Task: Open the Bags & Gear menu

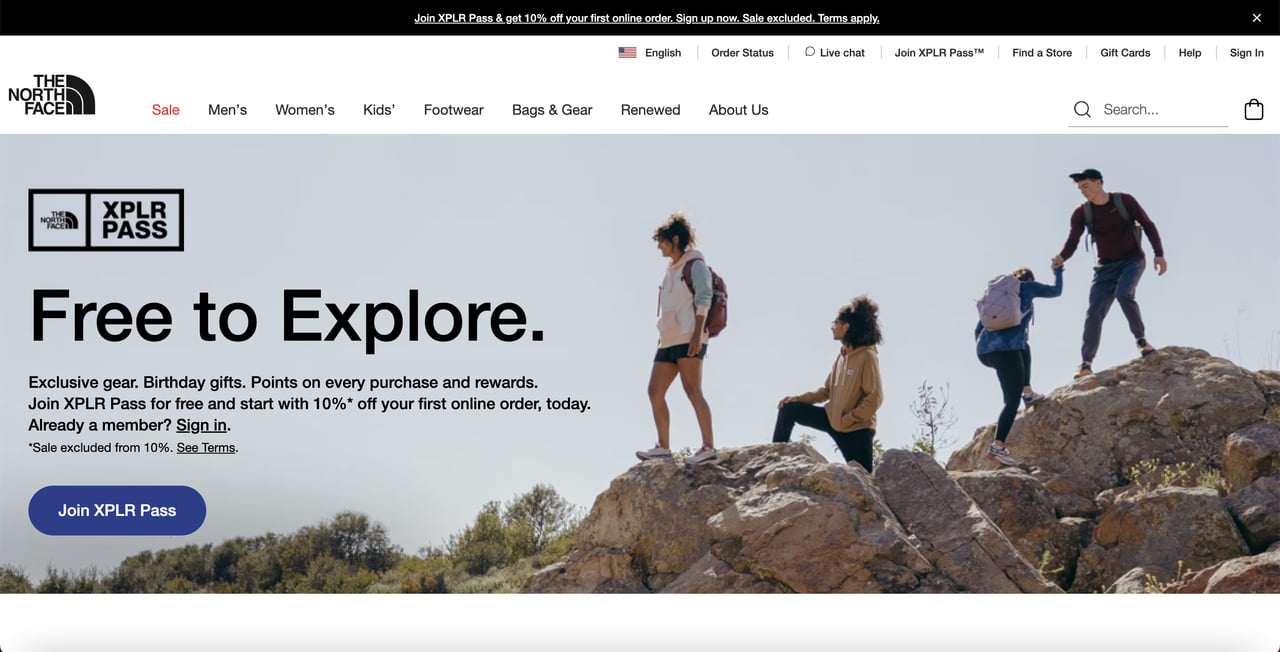Action: click(552, 110)
